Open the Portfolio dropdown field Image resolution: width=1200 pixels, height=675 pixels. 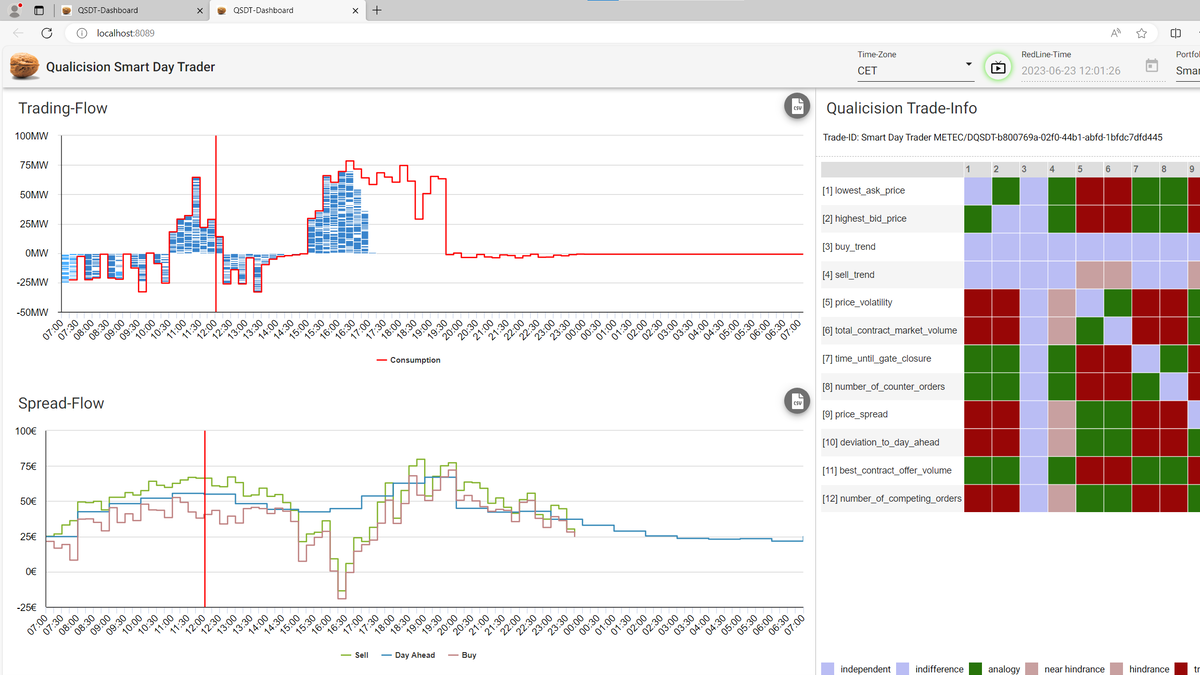[x=1187, y=66]
